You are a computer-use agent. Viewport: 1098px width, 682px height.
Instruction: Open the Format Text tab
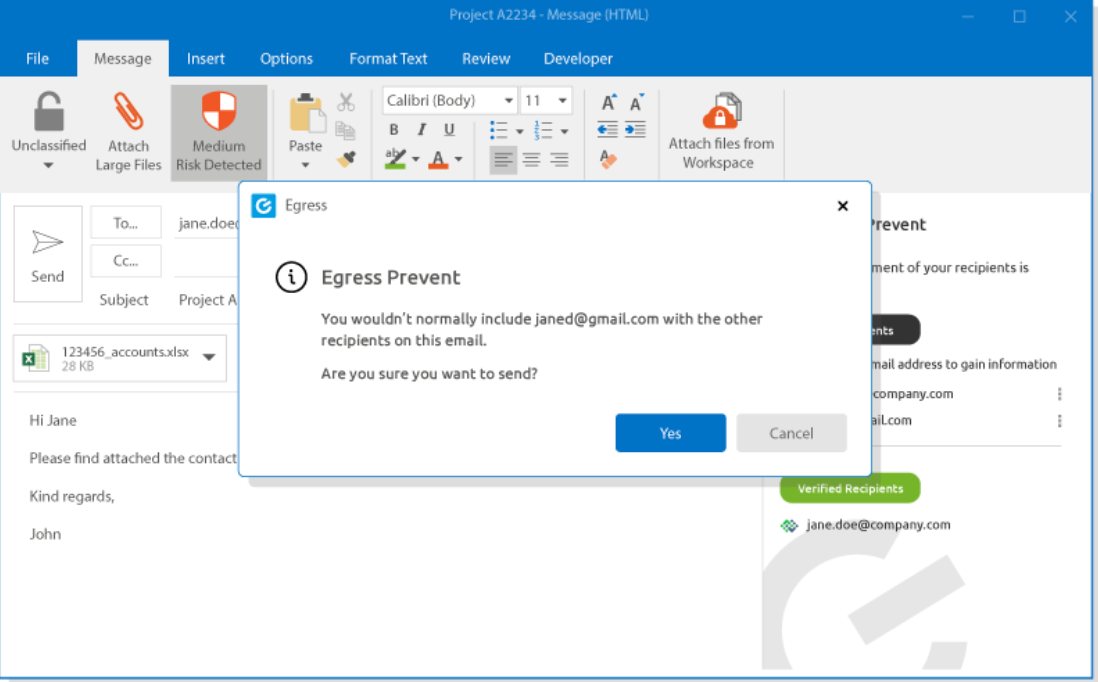(x=388, y=59)
